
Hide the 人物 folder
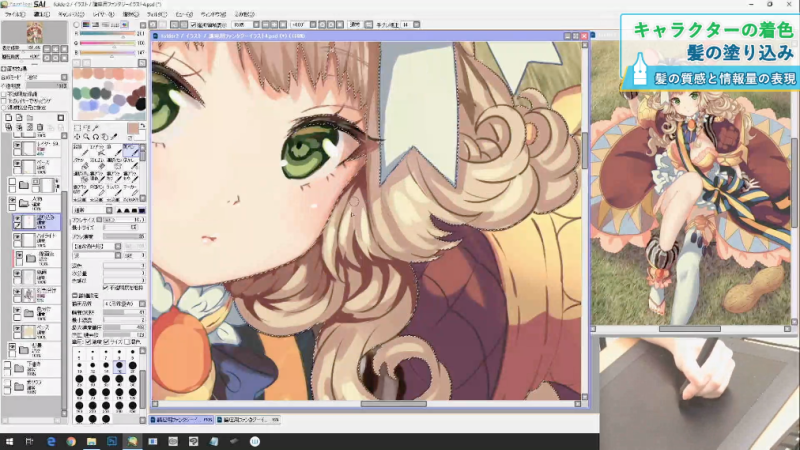[x=12, y=201]
